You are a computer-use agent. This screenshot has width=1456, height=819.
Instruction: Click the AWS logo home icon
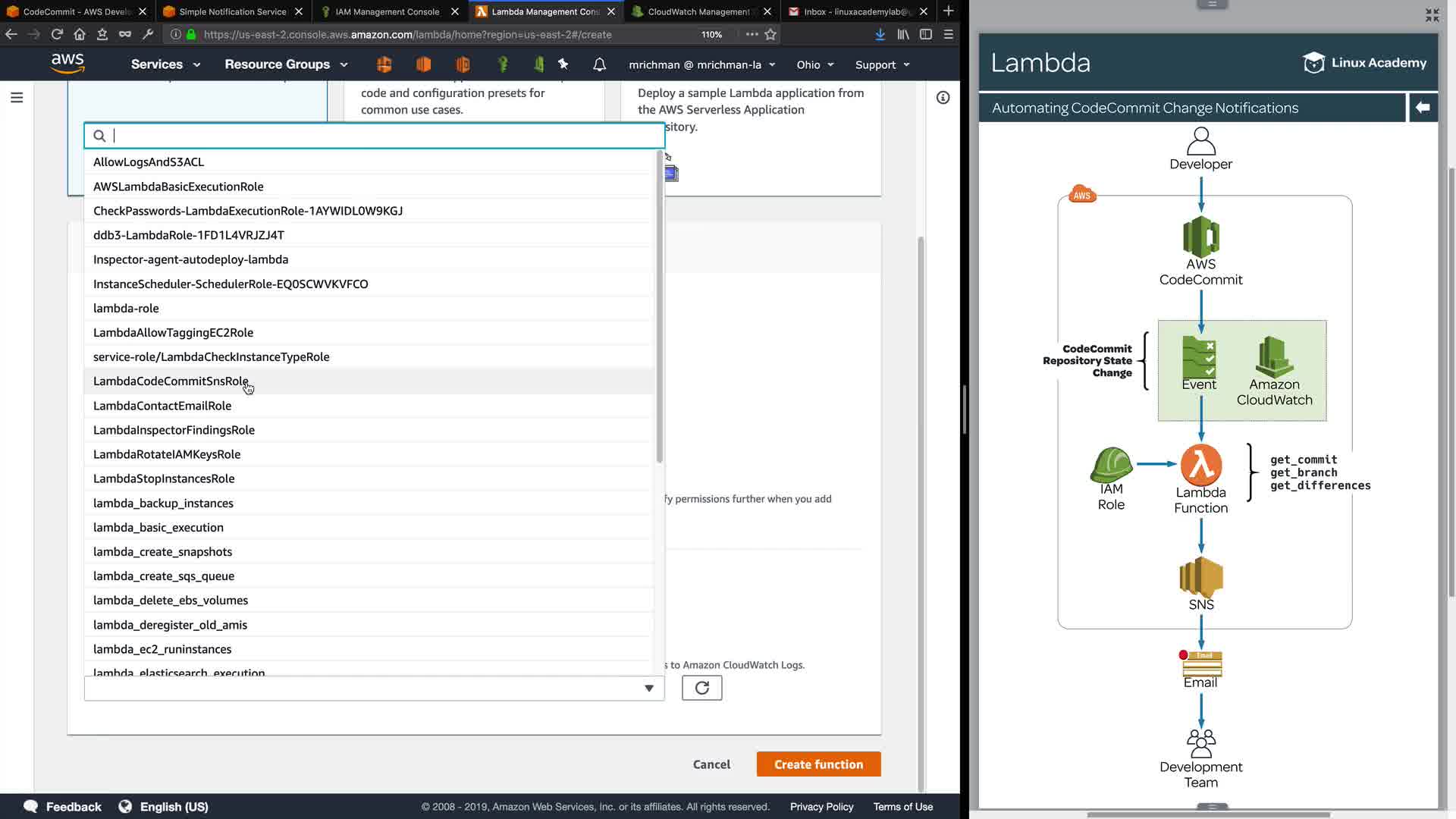(67, 64)
